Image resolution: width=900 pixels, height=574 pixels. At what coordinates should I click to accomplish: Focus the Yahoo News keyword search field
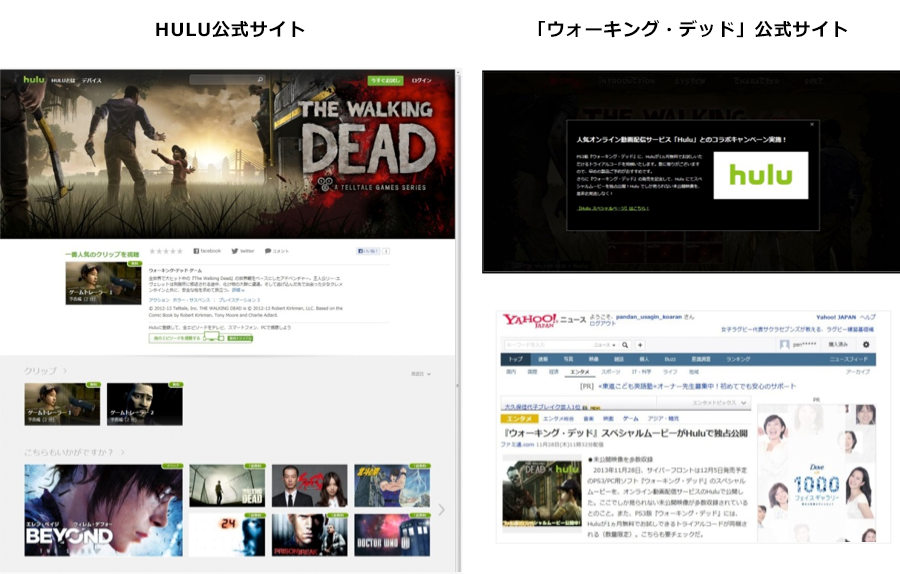547,345
